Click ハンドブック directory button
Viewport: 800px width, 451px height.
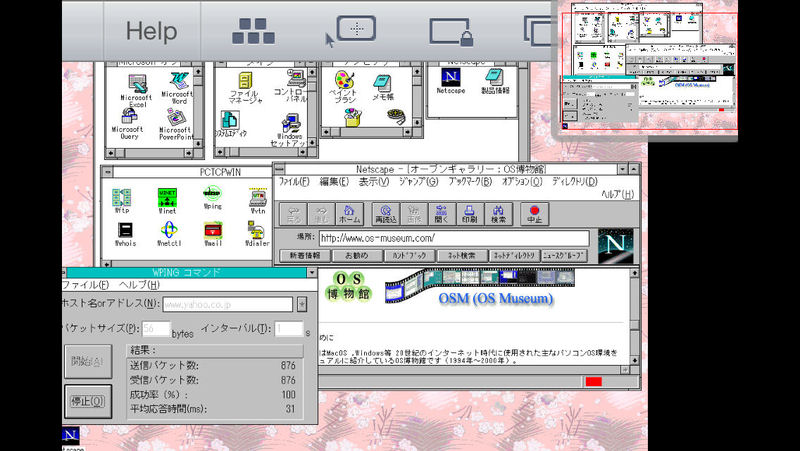tap(410, 256)
